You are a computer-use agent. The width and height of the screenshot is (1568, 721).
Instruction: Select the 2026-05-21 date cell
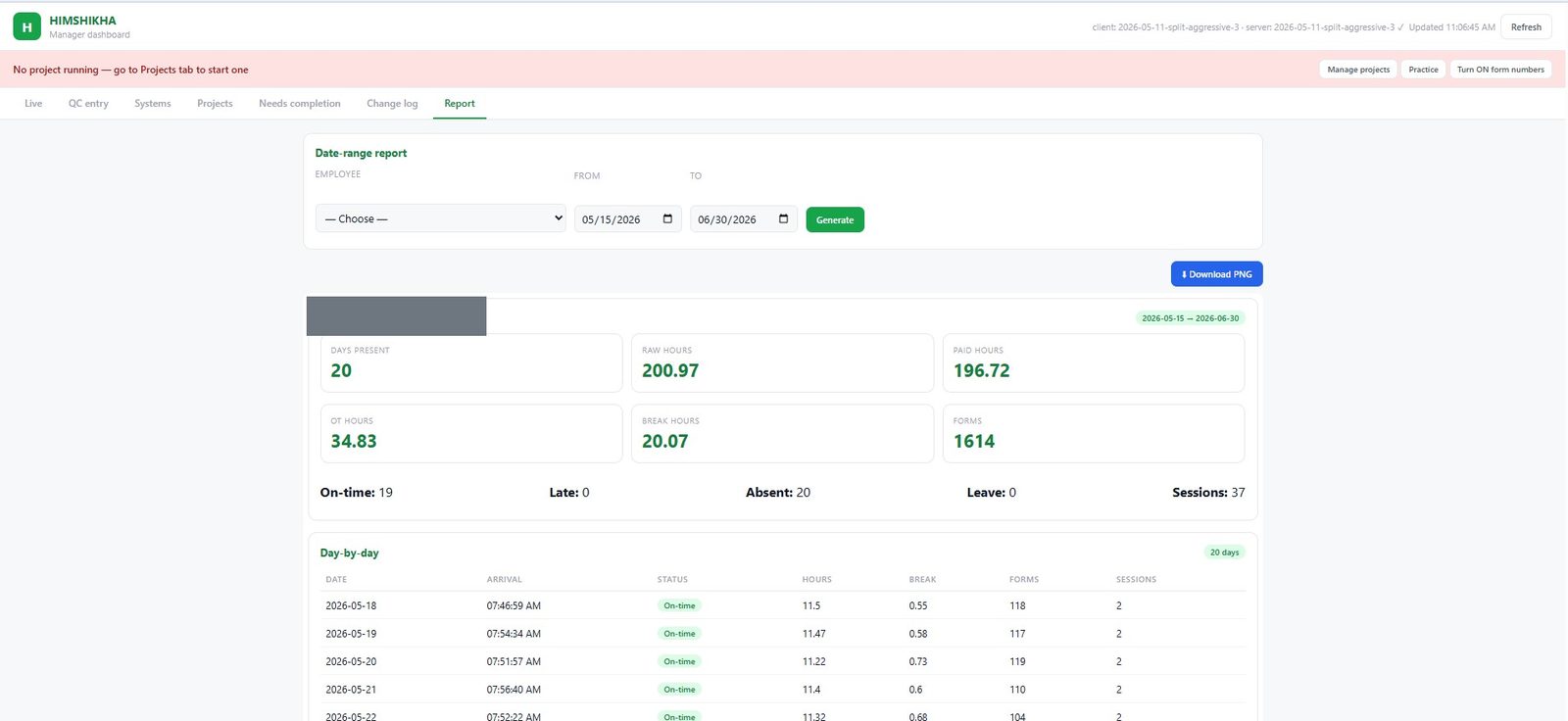(351, 690)
